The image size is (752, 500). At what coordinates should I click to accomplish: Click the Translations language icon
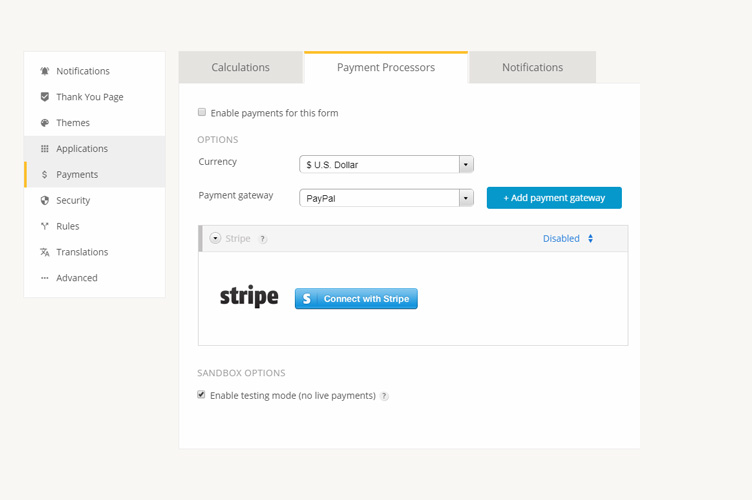click(x=45, y=252)
